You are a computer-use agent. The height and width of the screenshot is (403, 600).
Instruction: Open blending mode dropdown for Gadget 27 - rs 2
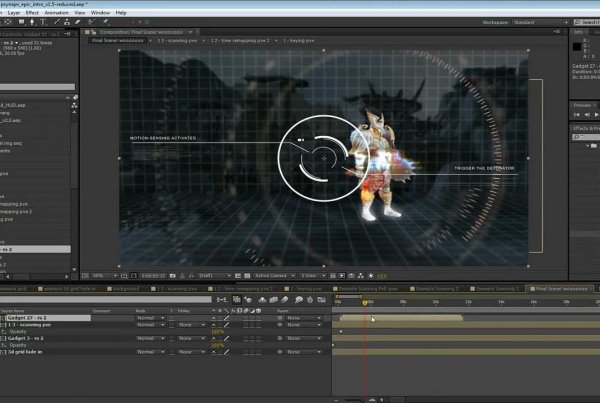click(x=150, y=318)
